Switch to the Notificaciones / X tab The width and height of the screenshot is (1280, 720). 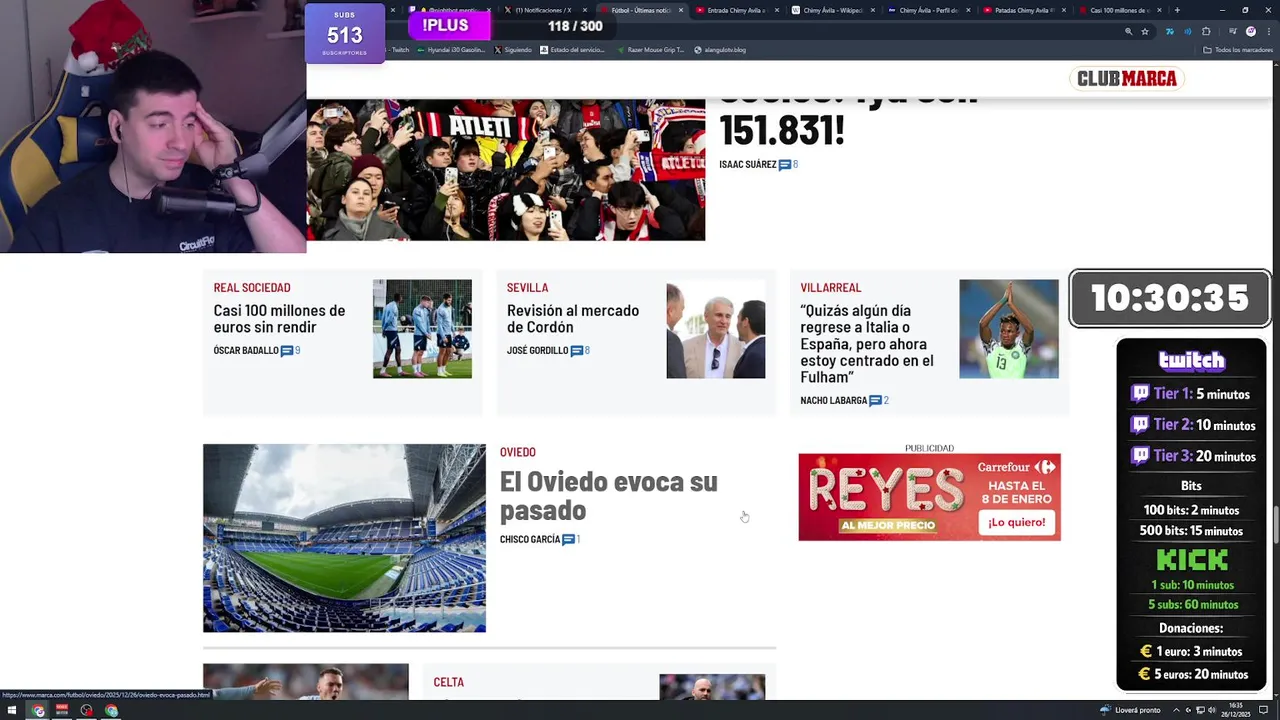(542, 10)
